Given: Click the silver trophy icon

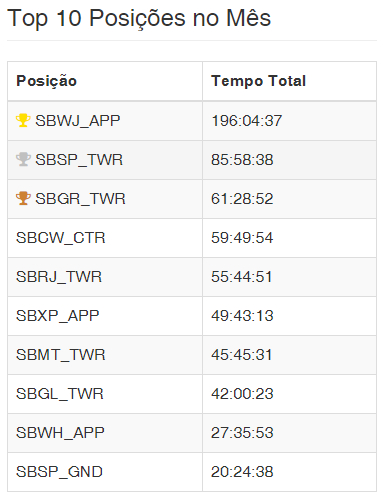Looking at the screenshot, I should pos(23,159).
